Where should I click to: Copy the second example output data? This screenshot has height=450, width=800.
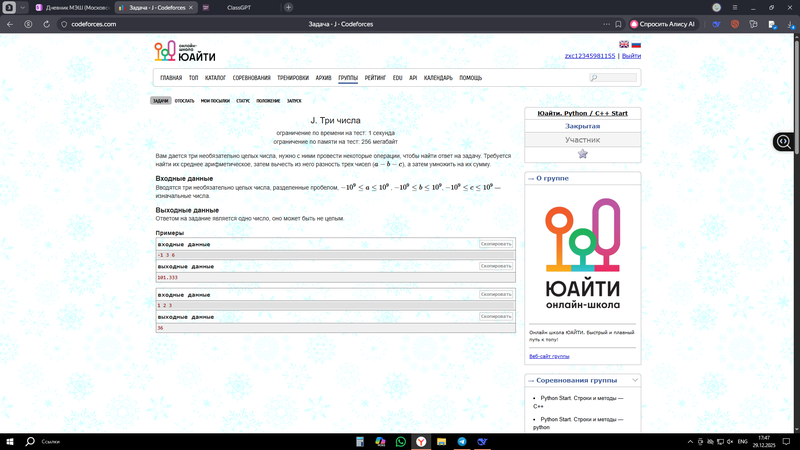coord(496,316)
